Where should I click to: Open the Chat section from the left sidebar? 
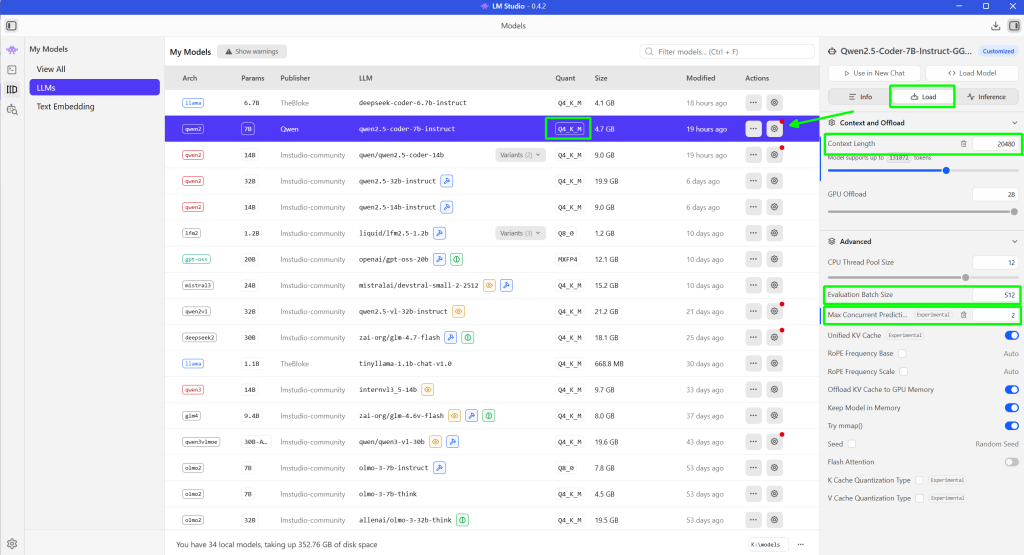(x=12, y=49)
